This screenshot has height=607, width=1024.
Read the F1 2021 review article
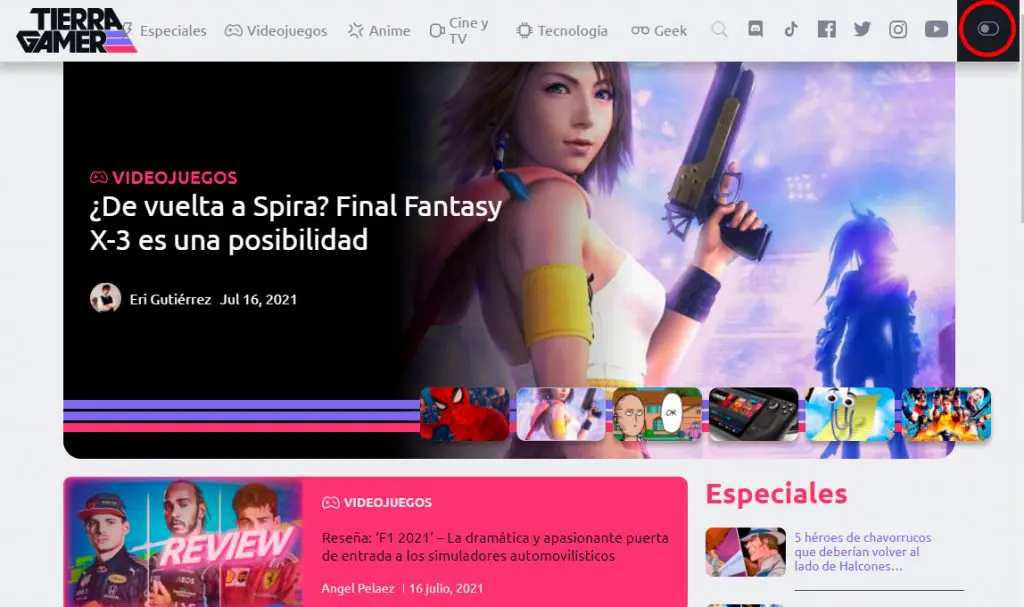[494, 546]
